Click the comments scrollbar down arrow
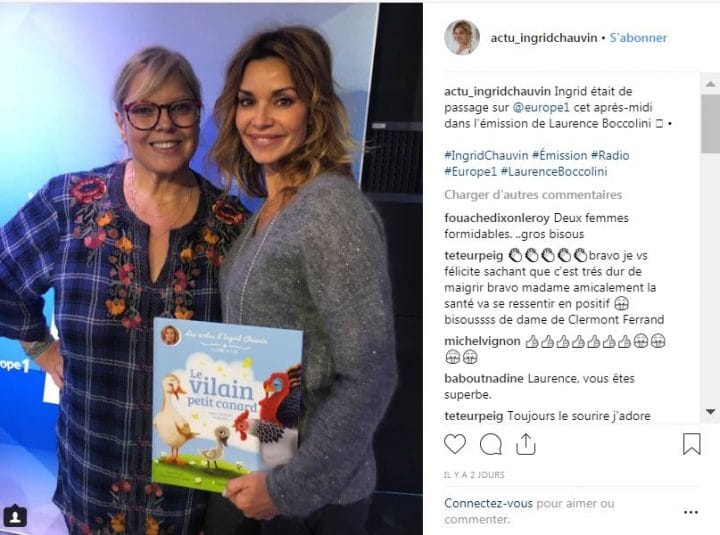Viewport: 720px width, 535px height. pos(710,412)
